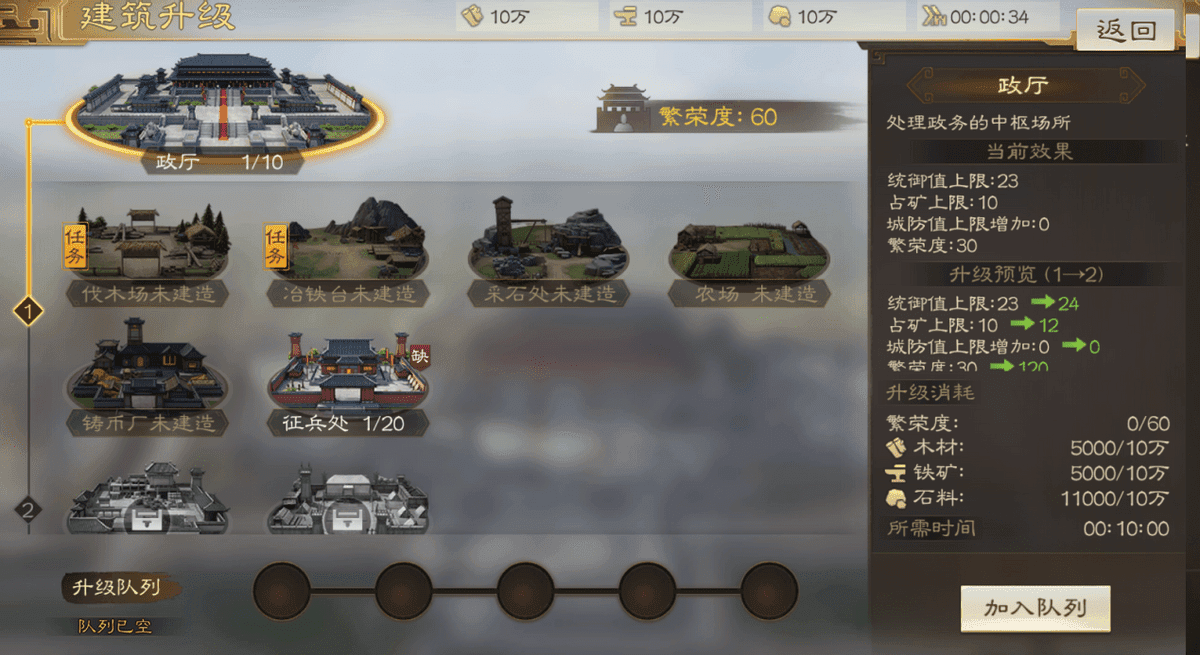The width and height of the screenshot is (1200, 655).
Task: Select the tier 2 diamond marker
Action: pos(30,510)
